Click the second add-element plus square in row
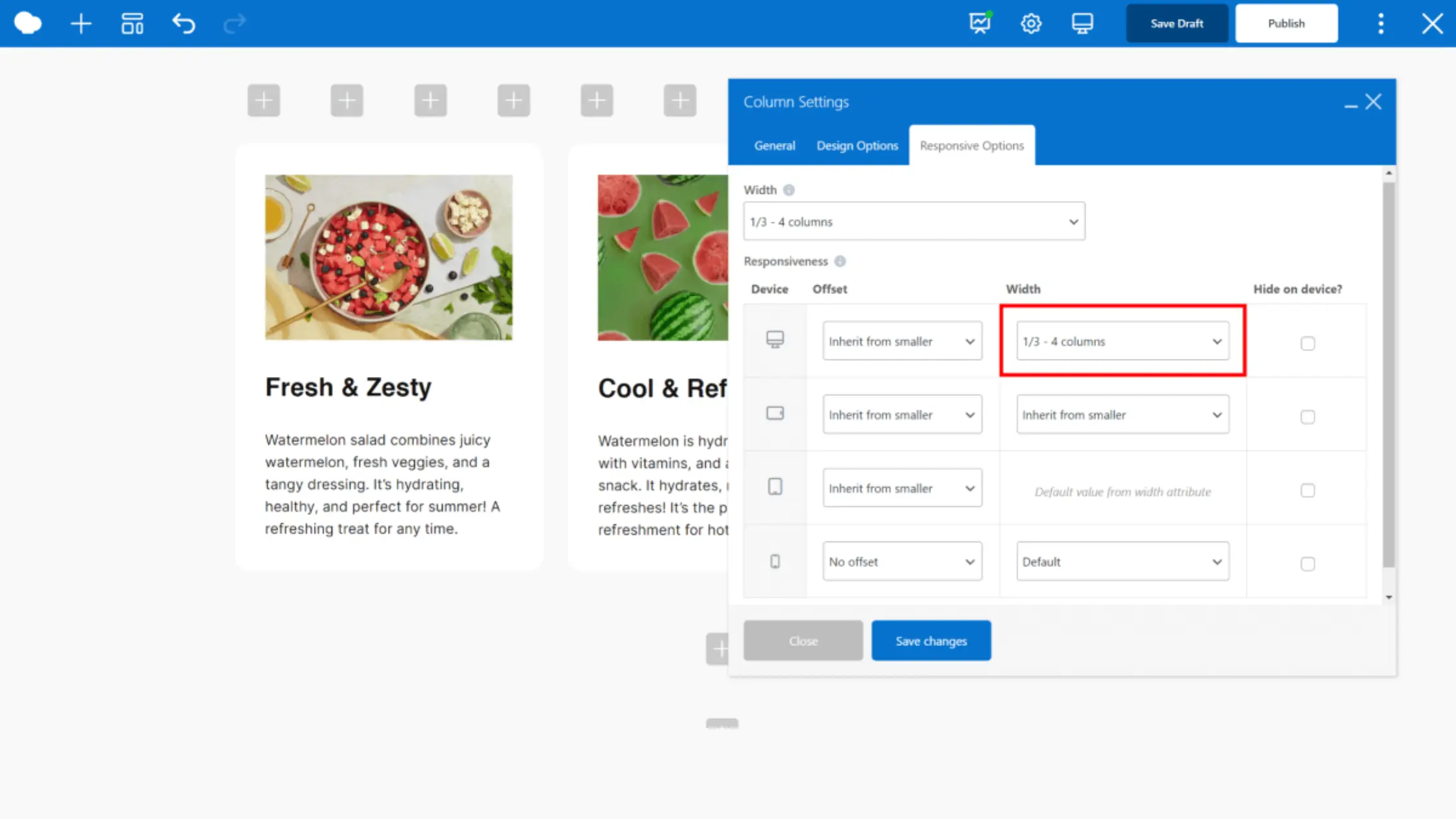Screen dimensions: 1456x819 coord(346,101)
